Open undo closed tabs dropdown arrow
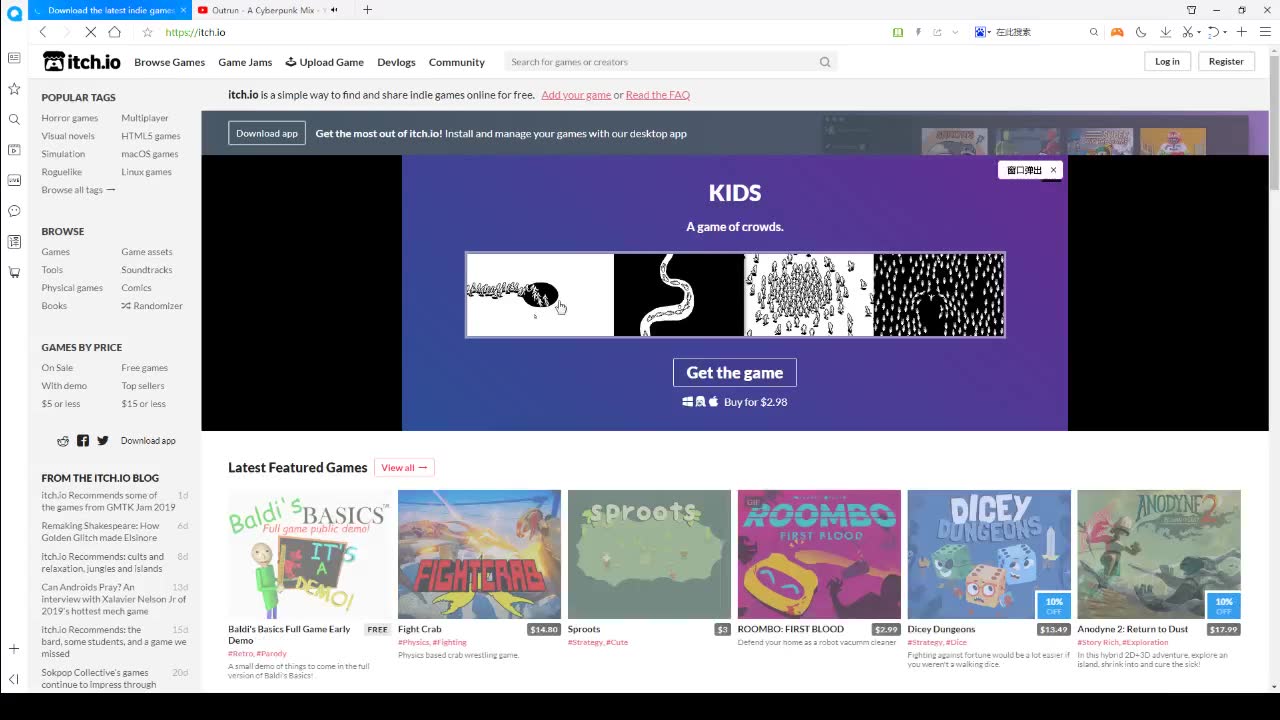The height and width of the screenshot is (720, 1280). tap(1224, 32)
